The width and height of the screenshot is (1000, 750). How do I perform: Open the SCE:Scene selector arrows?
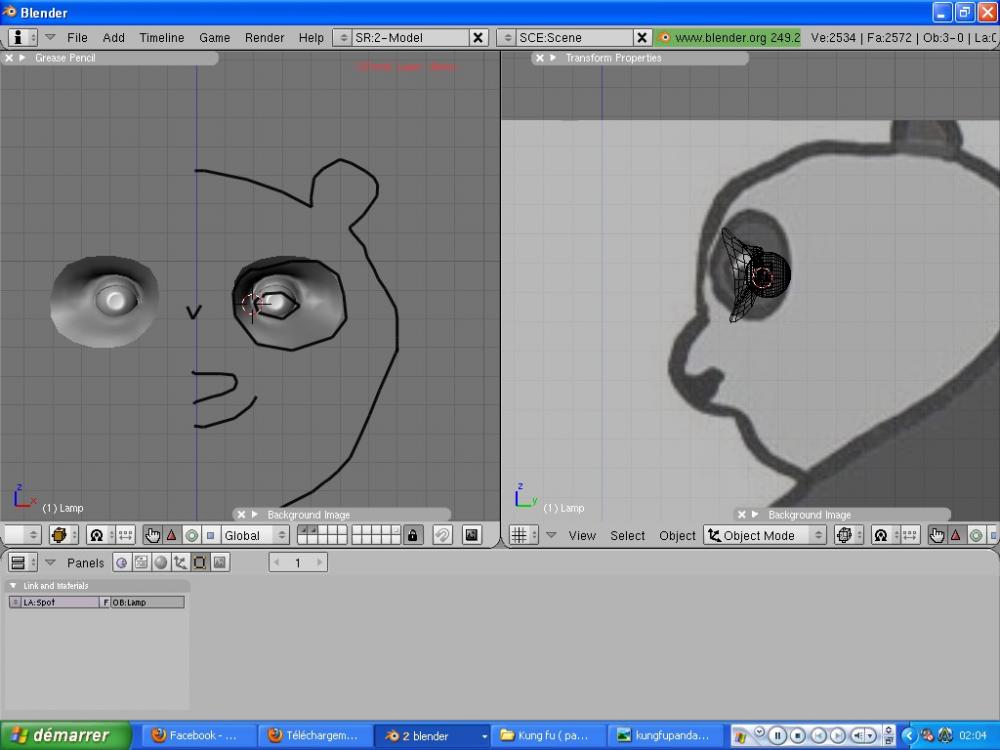point(507,38)
